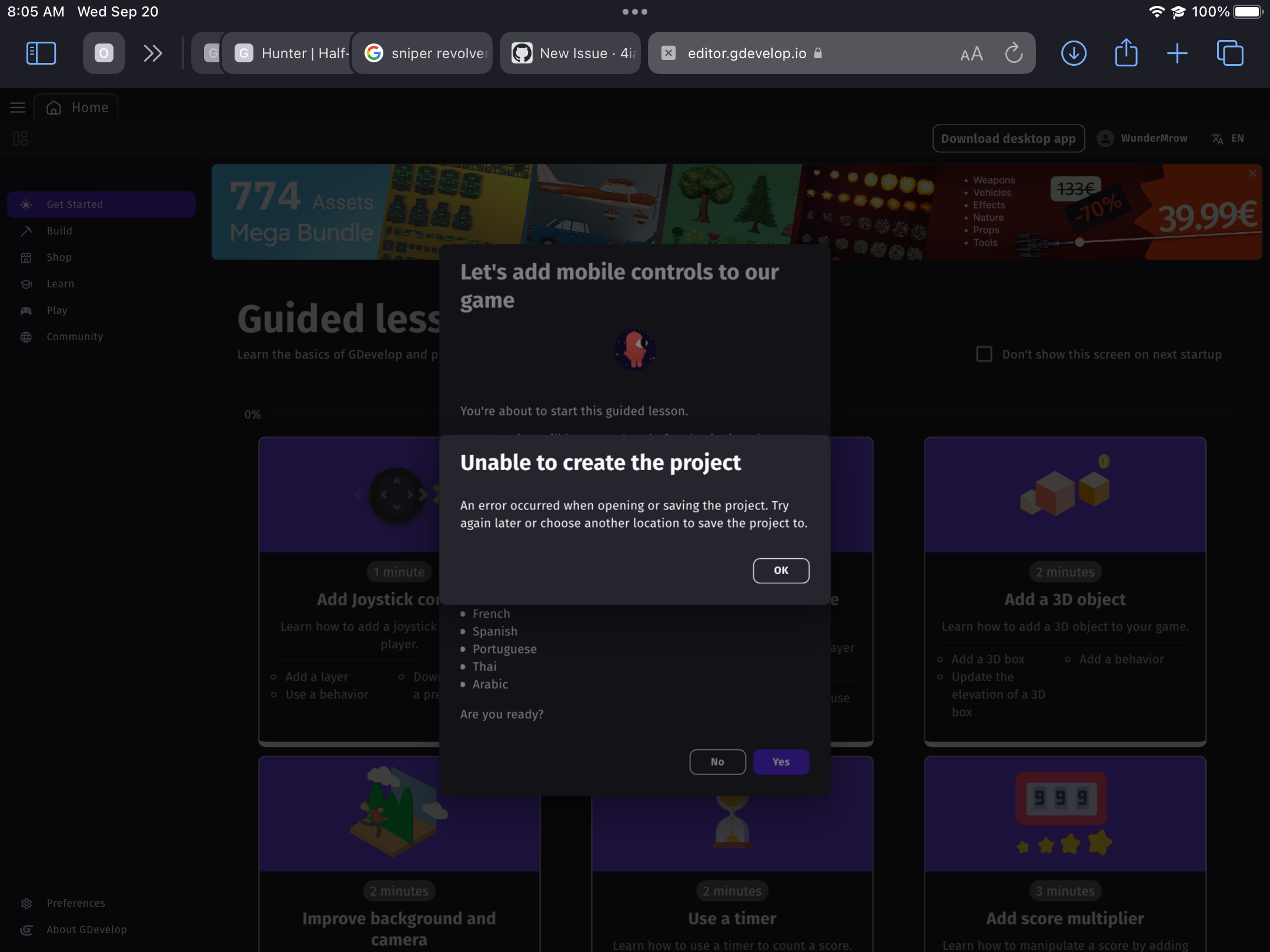Open the Community section
Viewport: 1270px width, 952px height.
75,336
